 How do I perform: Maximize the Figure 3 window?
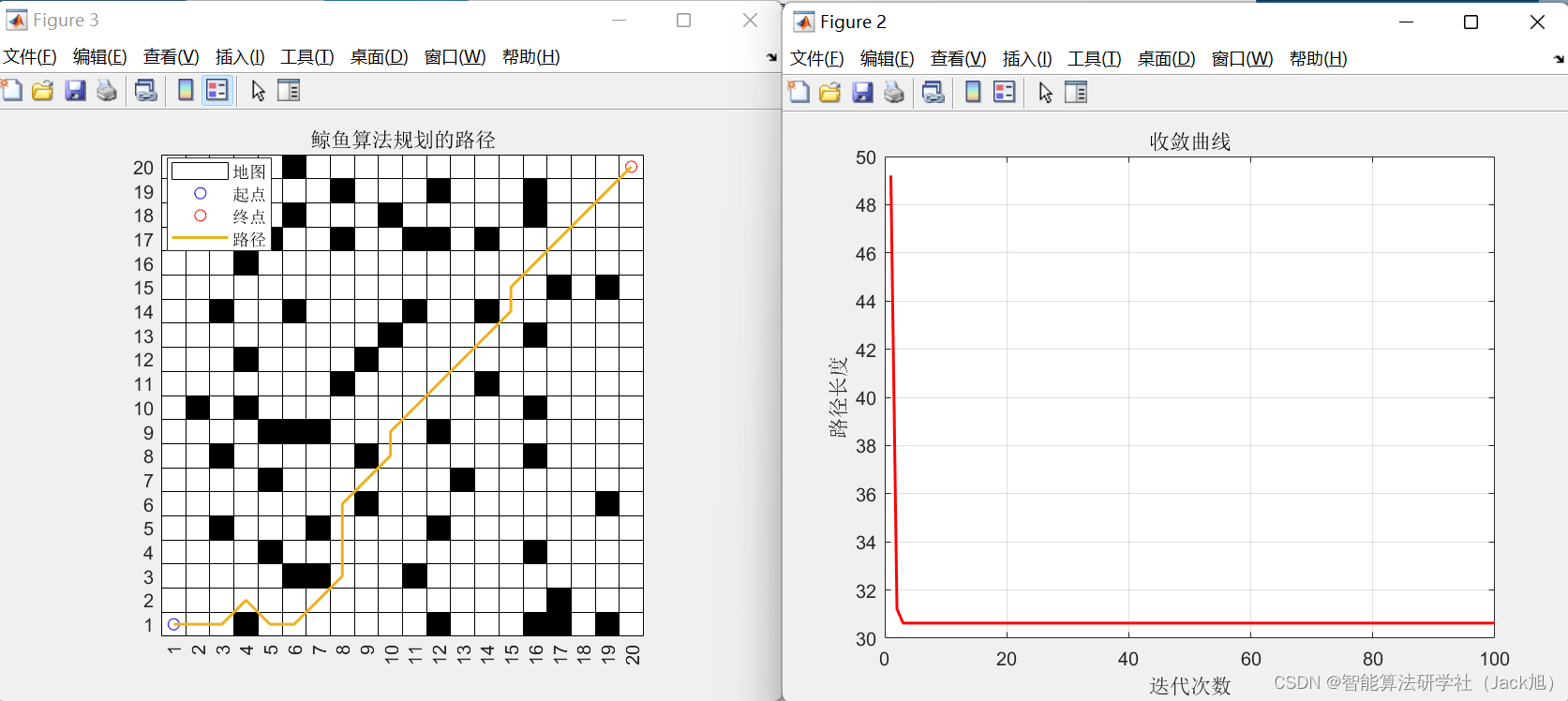pos(684,20)
